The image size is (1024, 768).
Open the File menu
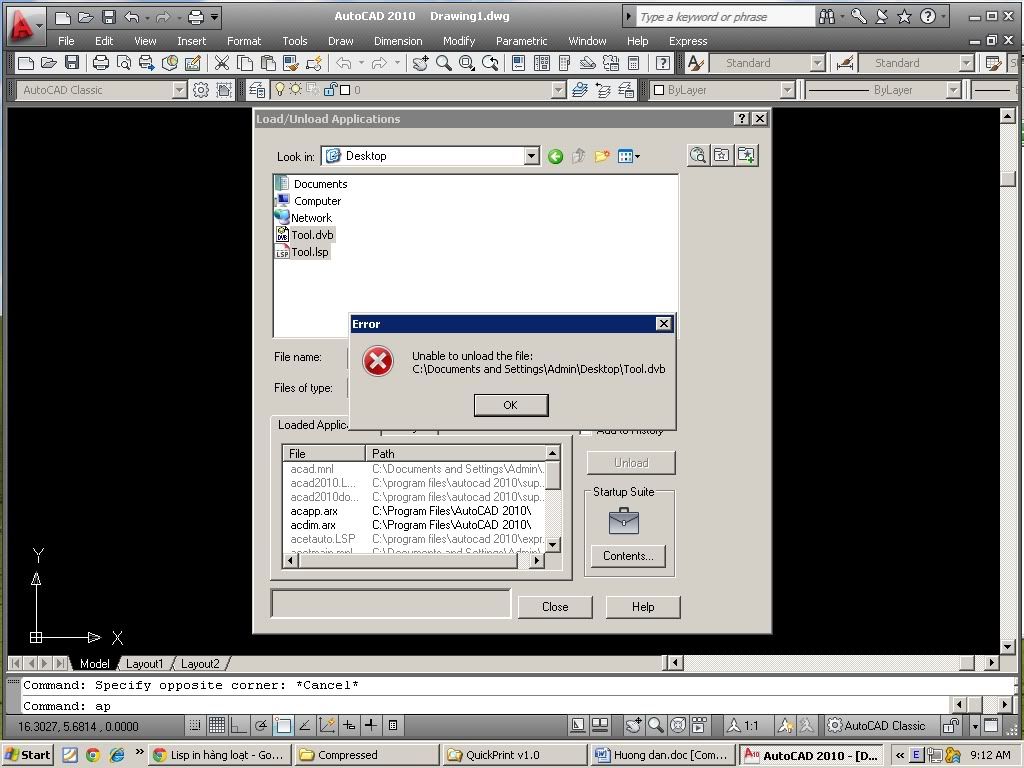[66, 41]
